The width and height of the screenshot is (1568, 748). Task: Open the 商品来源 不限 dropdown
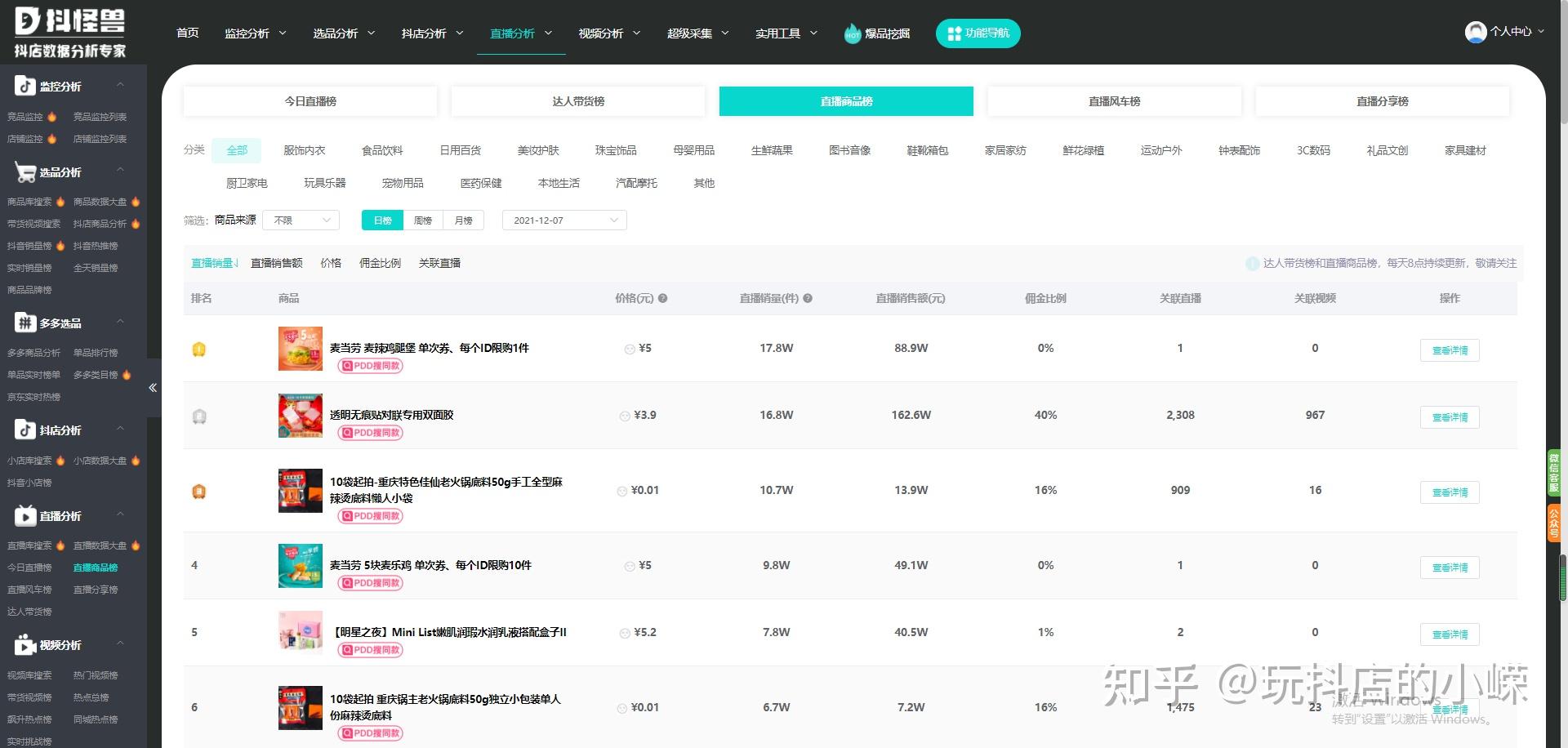301,220
